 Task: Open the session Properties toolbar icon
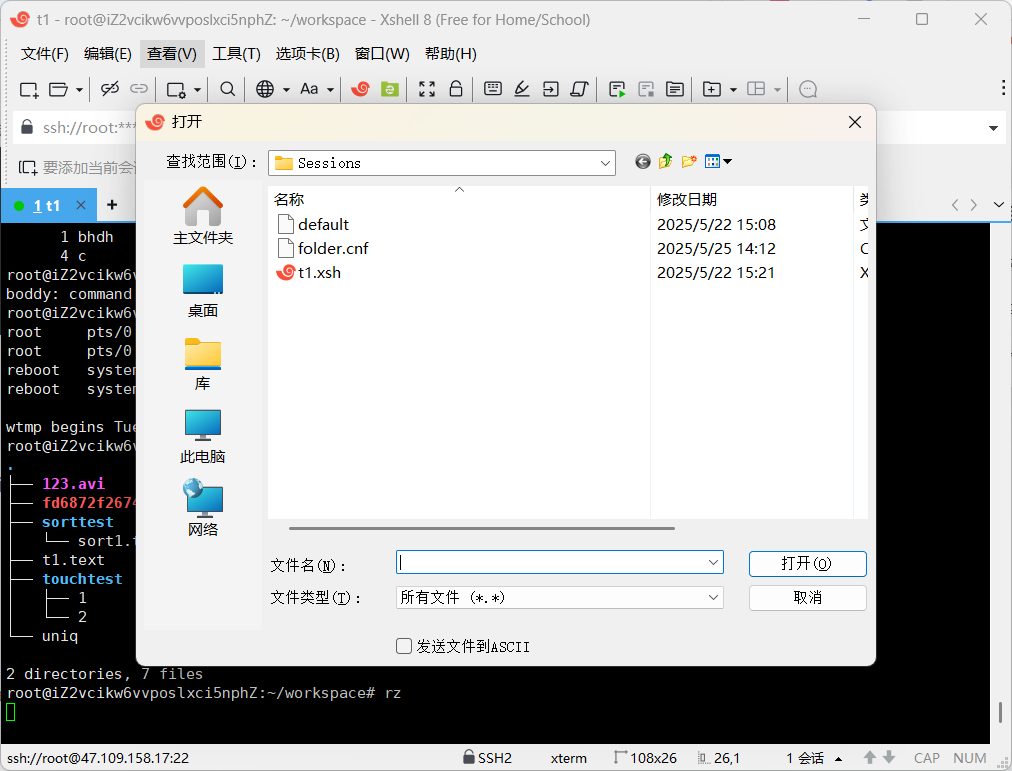pyautogui.click(x=176, y=89)
